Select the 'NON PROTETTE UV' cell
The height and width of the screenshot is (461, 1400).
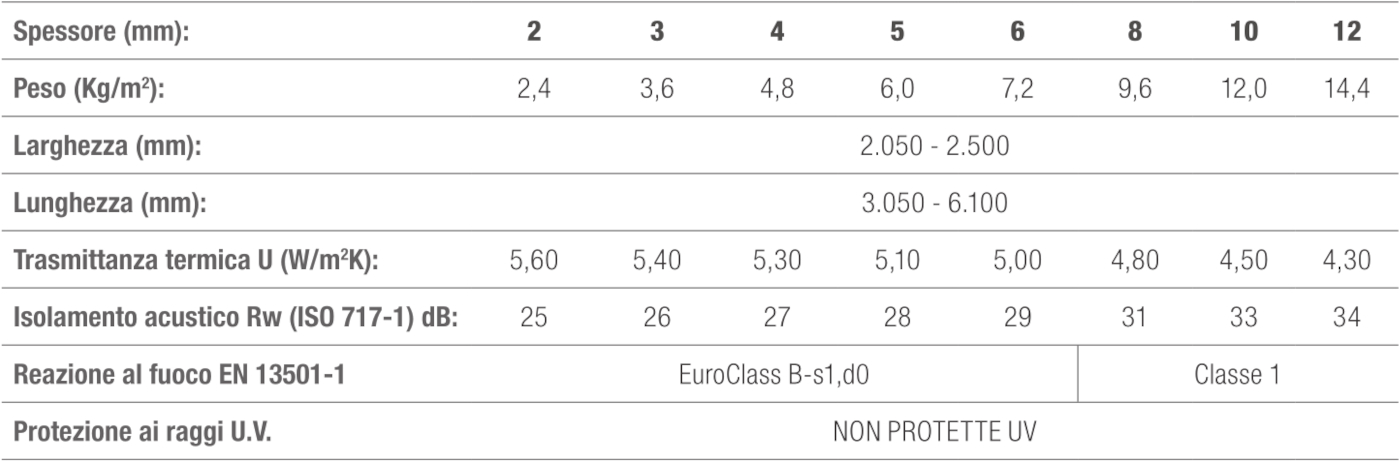[935, 433]
